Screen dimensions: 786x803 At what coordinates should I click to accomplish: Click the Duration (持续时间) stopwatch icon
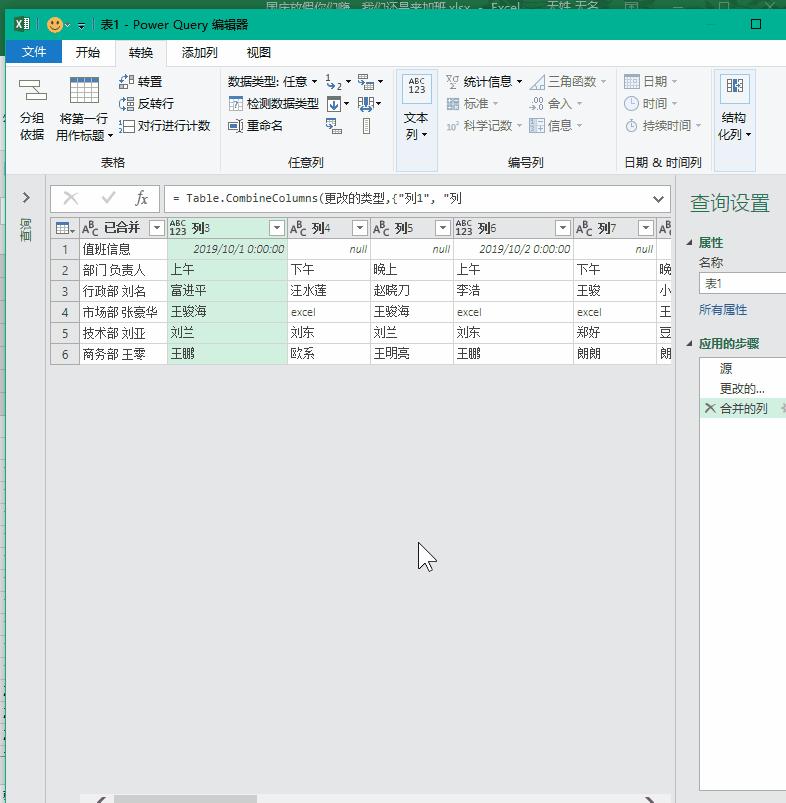pyautogui.click(x=631, y=125)
